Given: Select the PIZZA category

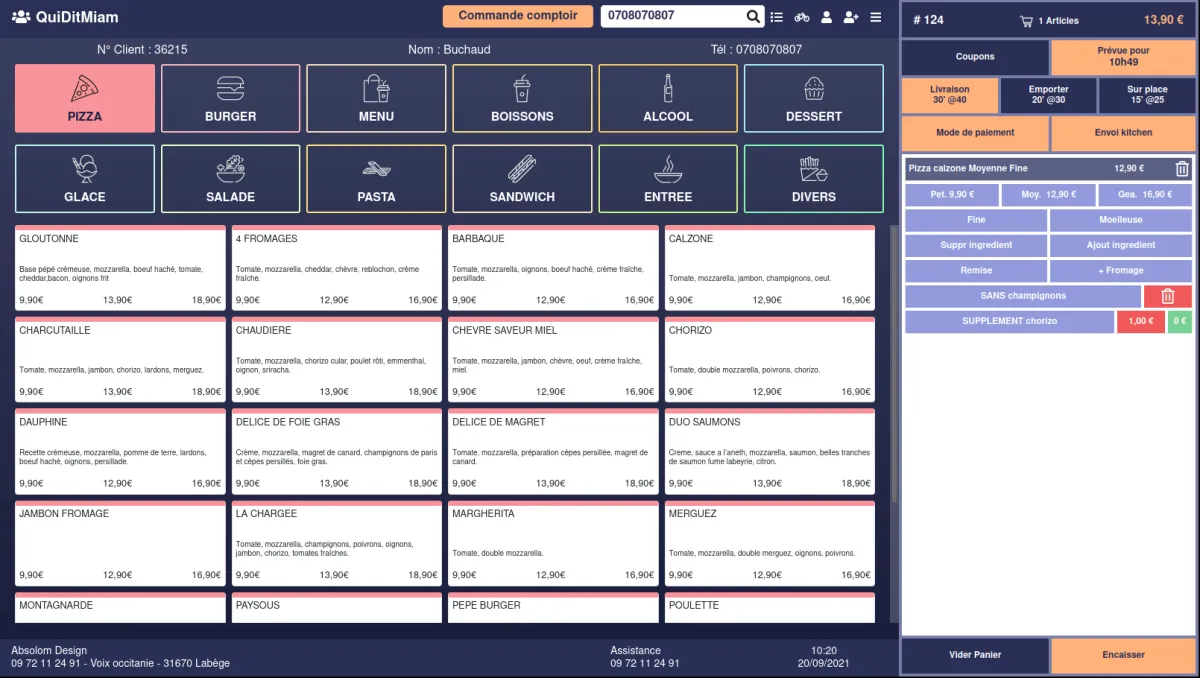Looking at the screenshot, I should coord(85,98).
